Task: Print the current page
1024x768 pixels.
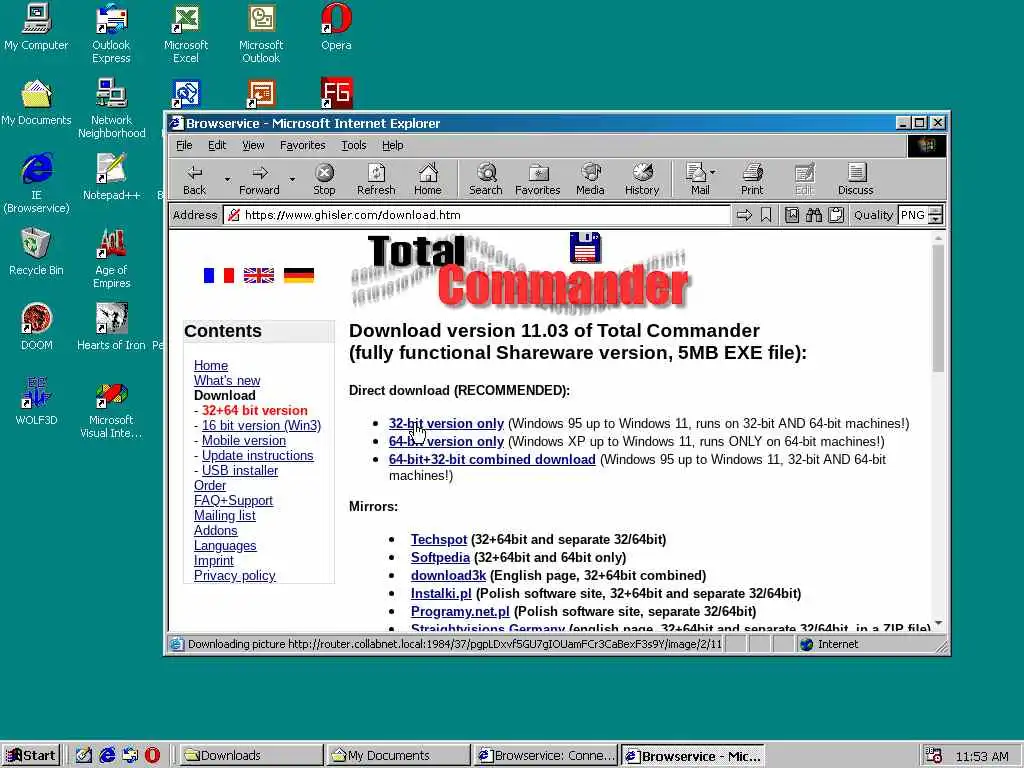Action: pos(752,180)
